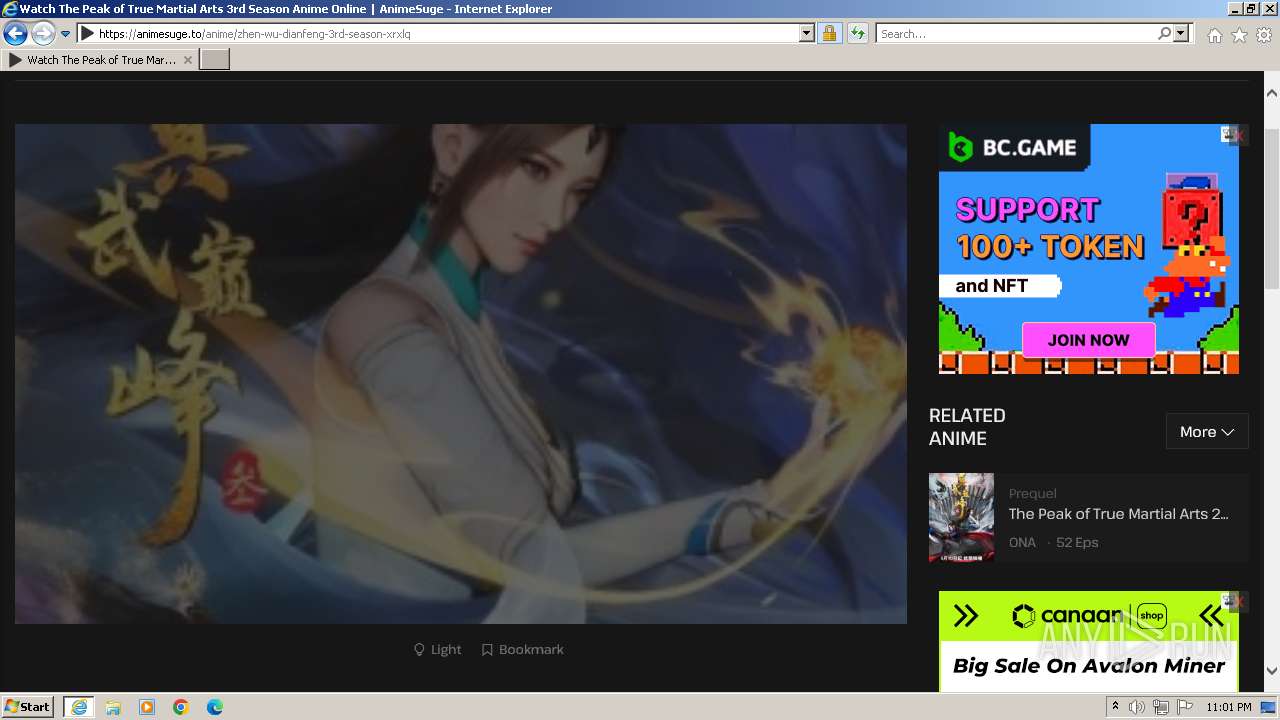Open the Home page icon

pos(1214,35)
